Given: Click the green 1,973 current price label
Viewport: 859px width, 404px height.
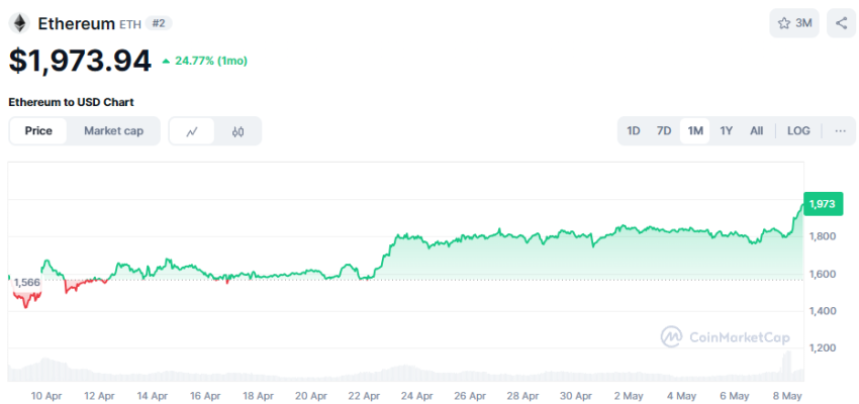Looking at the screenshot, I should point(823,204).
